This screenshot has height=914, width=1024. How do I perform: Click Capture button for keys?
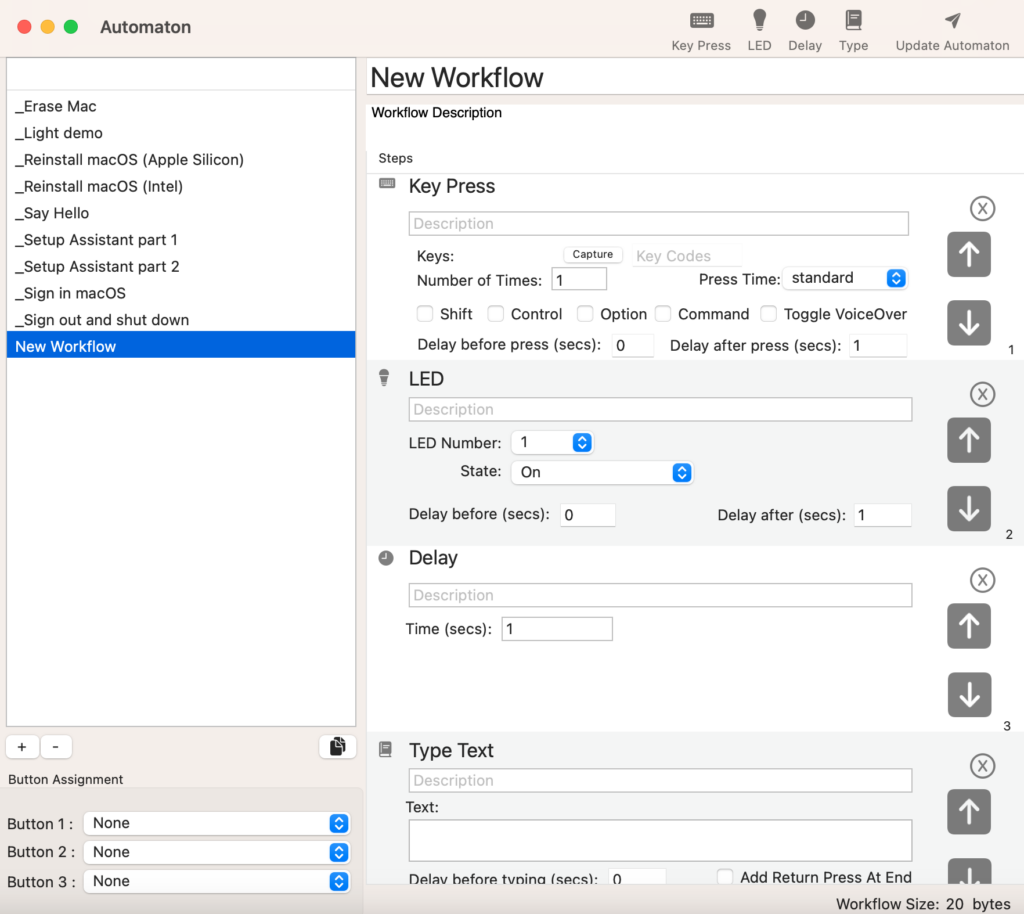(593, 255)
